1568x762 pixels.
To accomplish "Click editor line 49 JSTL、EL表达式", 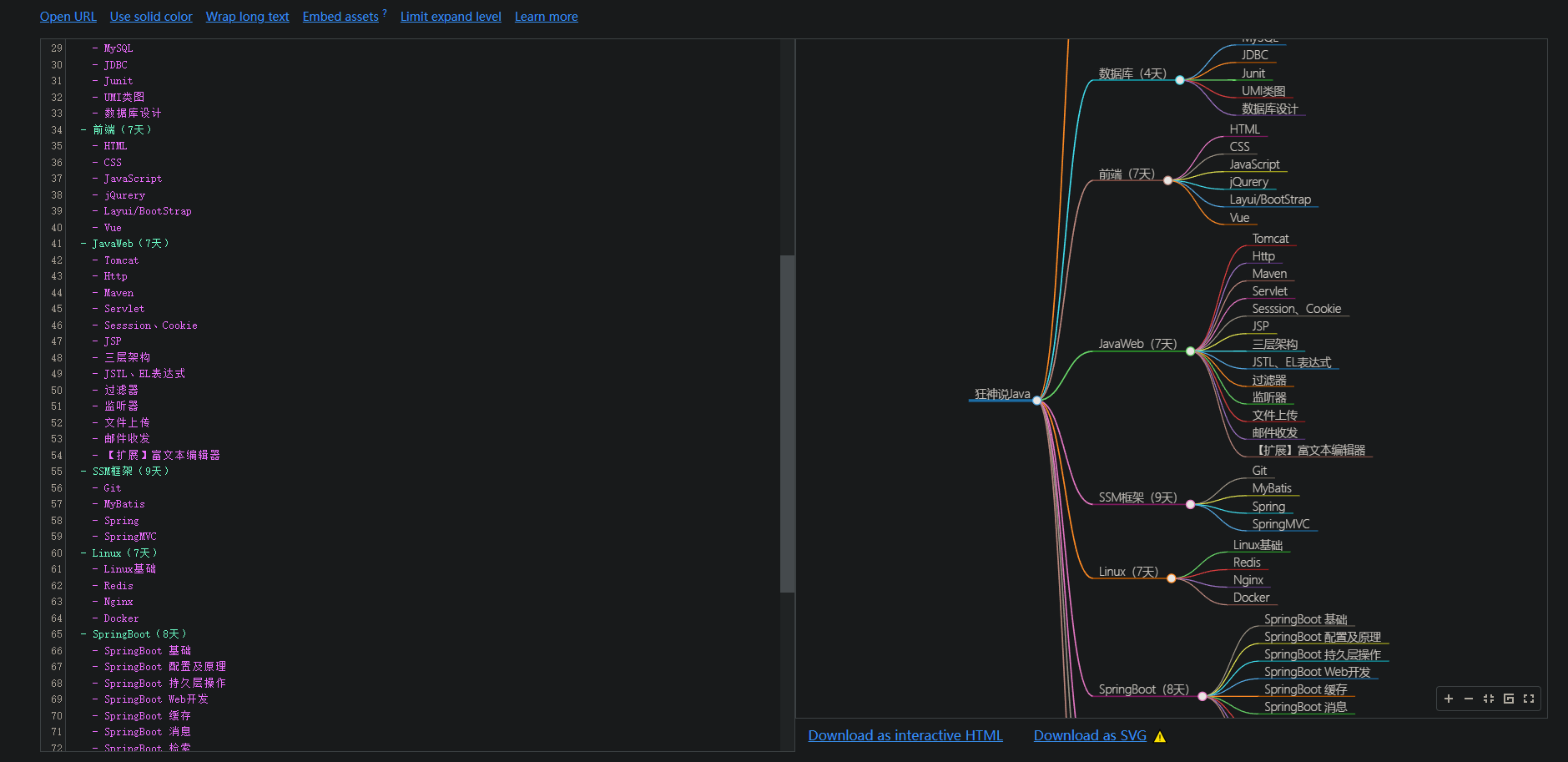I will click(144, 374).
